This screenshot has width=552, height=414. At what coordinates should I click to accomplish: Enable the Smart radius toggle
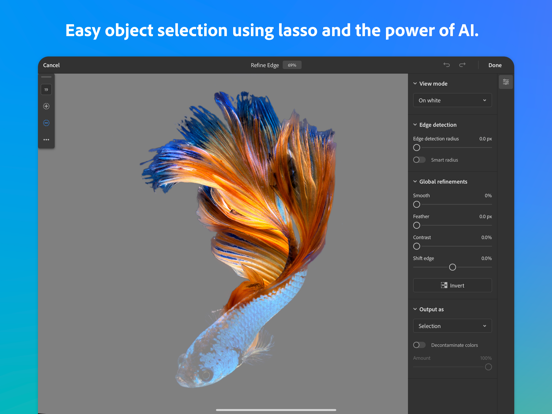(x=419, y=160)
